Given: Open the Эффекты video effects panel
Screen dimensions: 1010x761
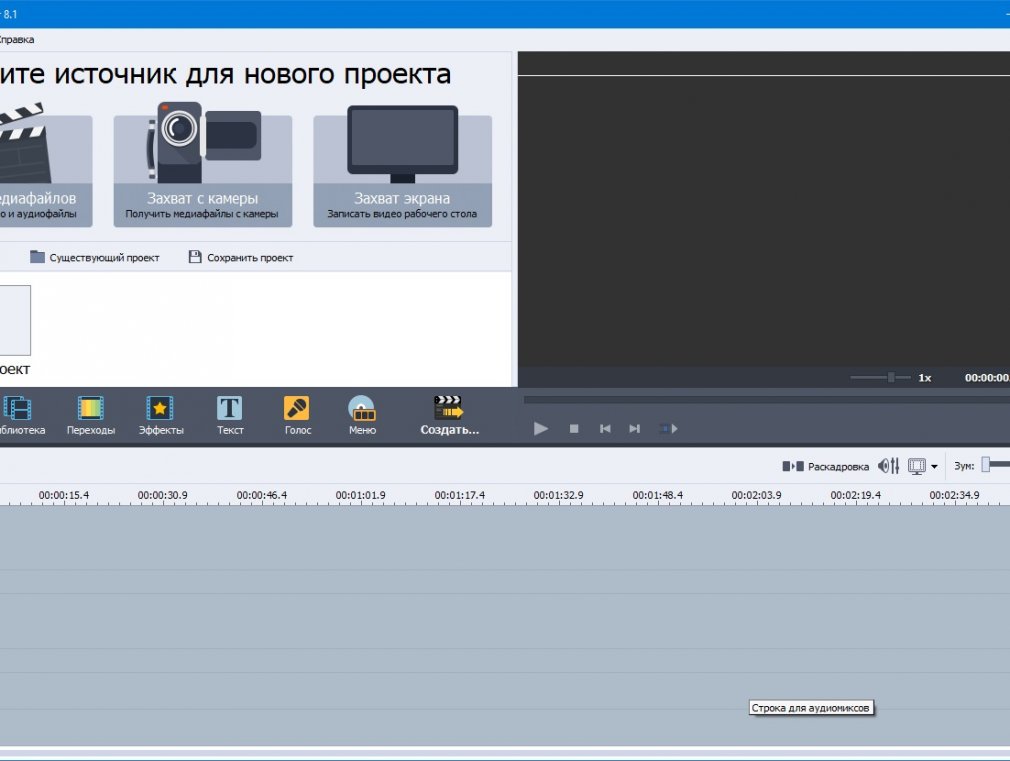Looking at the screenshot, I should point(160,416).
